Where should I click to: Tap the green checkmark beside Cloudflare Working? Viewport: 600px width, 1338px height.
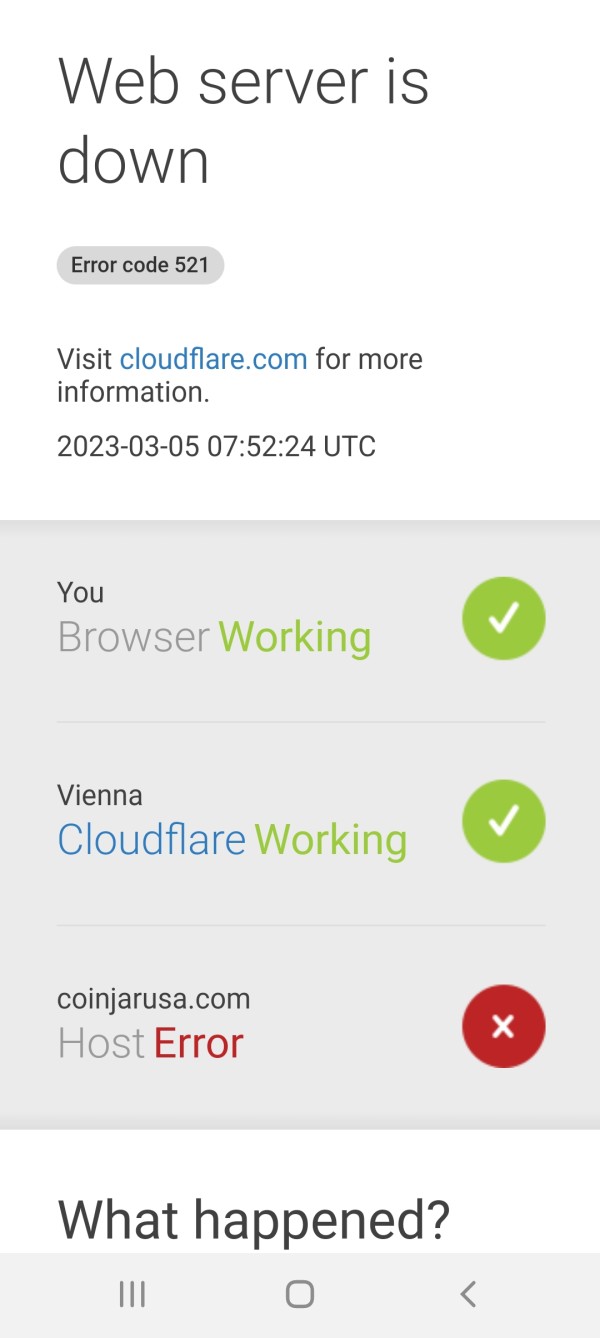(x=504, y=822)
